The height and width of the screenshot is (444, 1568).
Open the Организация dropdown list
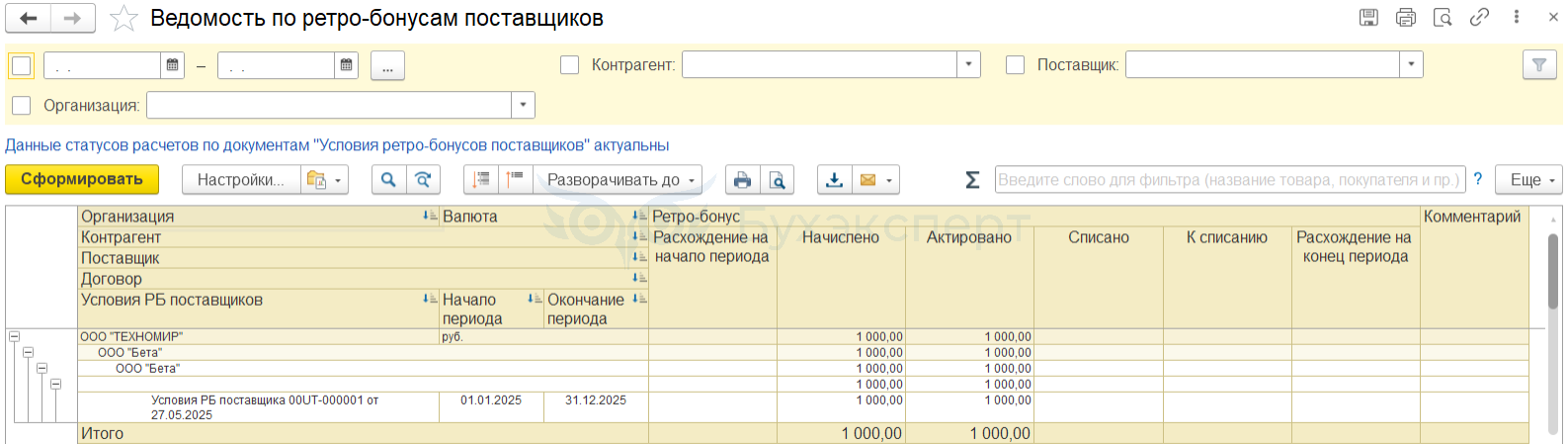coord(523,105)
